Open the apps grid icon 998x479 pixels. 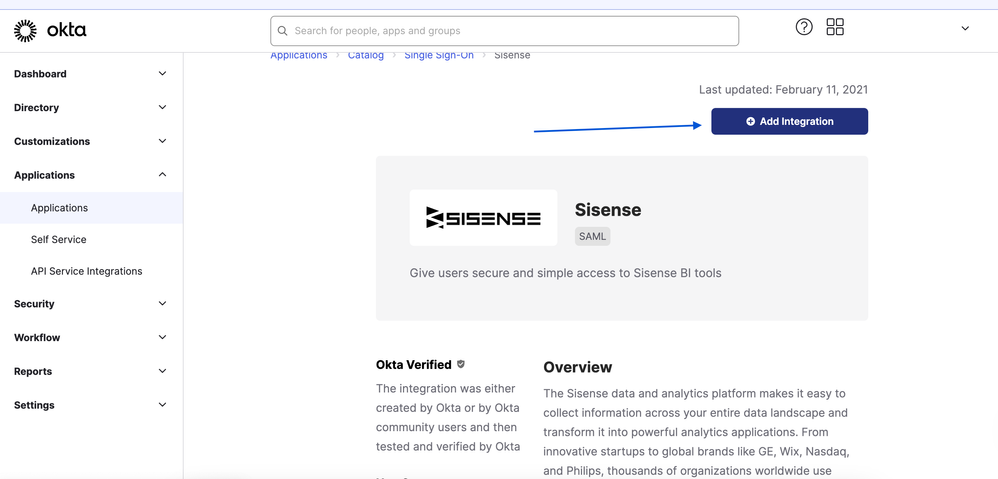pos(835,27)
